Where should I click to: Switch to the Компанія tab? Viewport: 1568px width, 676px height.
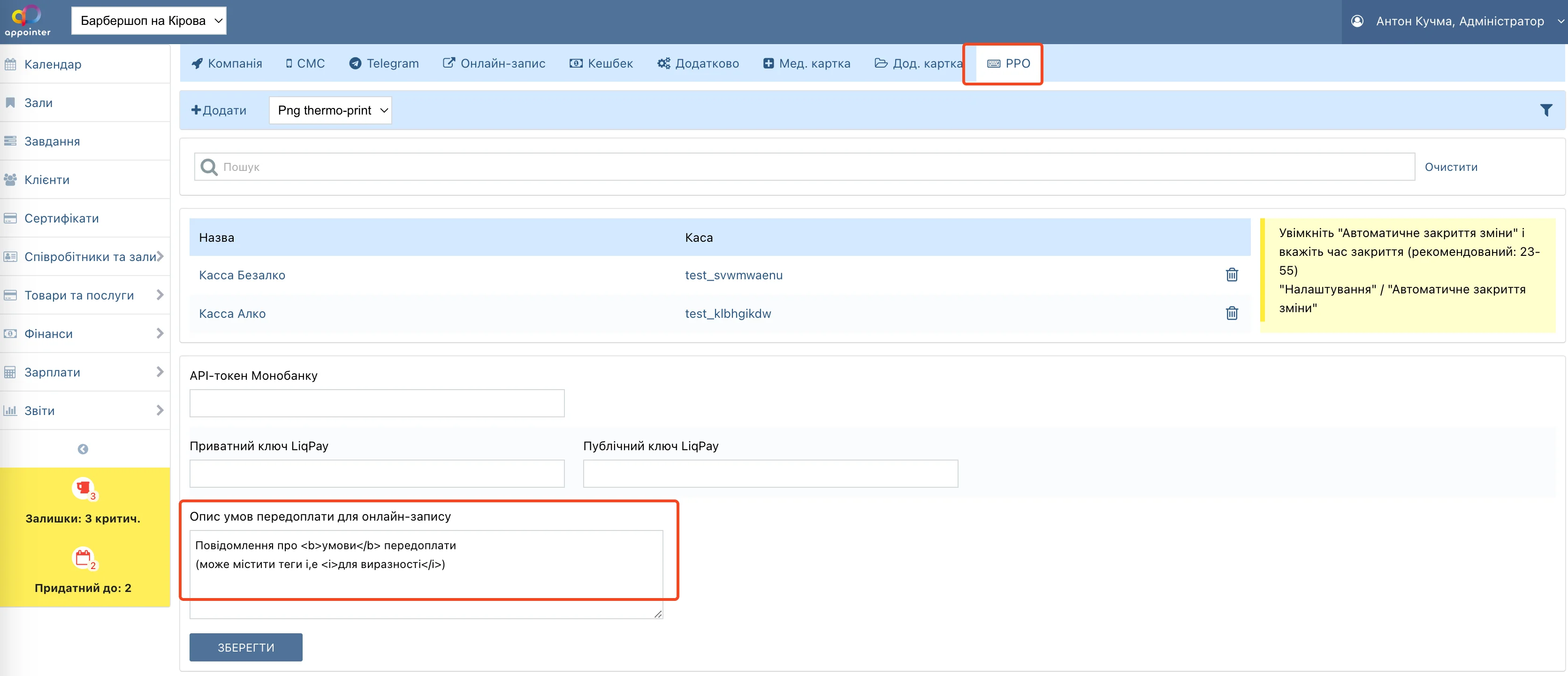[x=227, y=63]
